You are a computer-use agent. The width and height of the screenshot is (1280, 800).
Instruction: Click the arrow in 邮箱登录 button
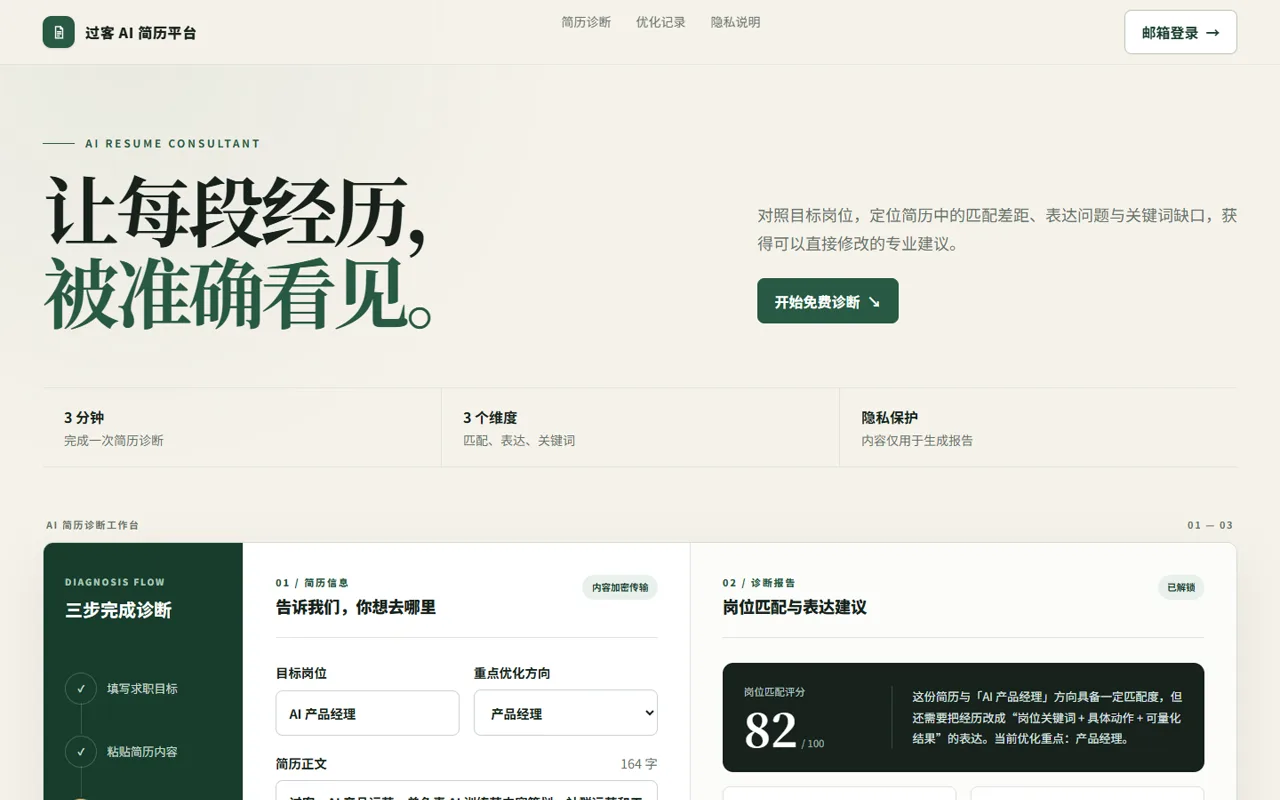[1212, 33]
